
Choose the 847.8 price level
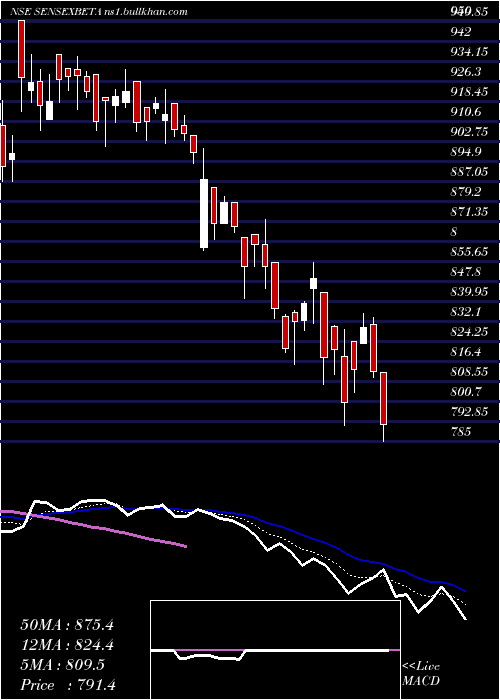[x=466, y=272]
